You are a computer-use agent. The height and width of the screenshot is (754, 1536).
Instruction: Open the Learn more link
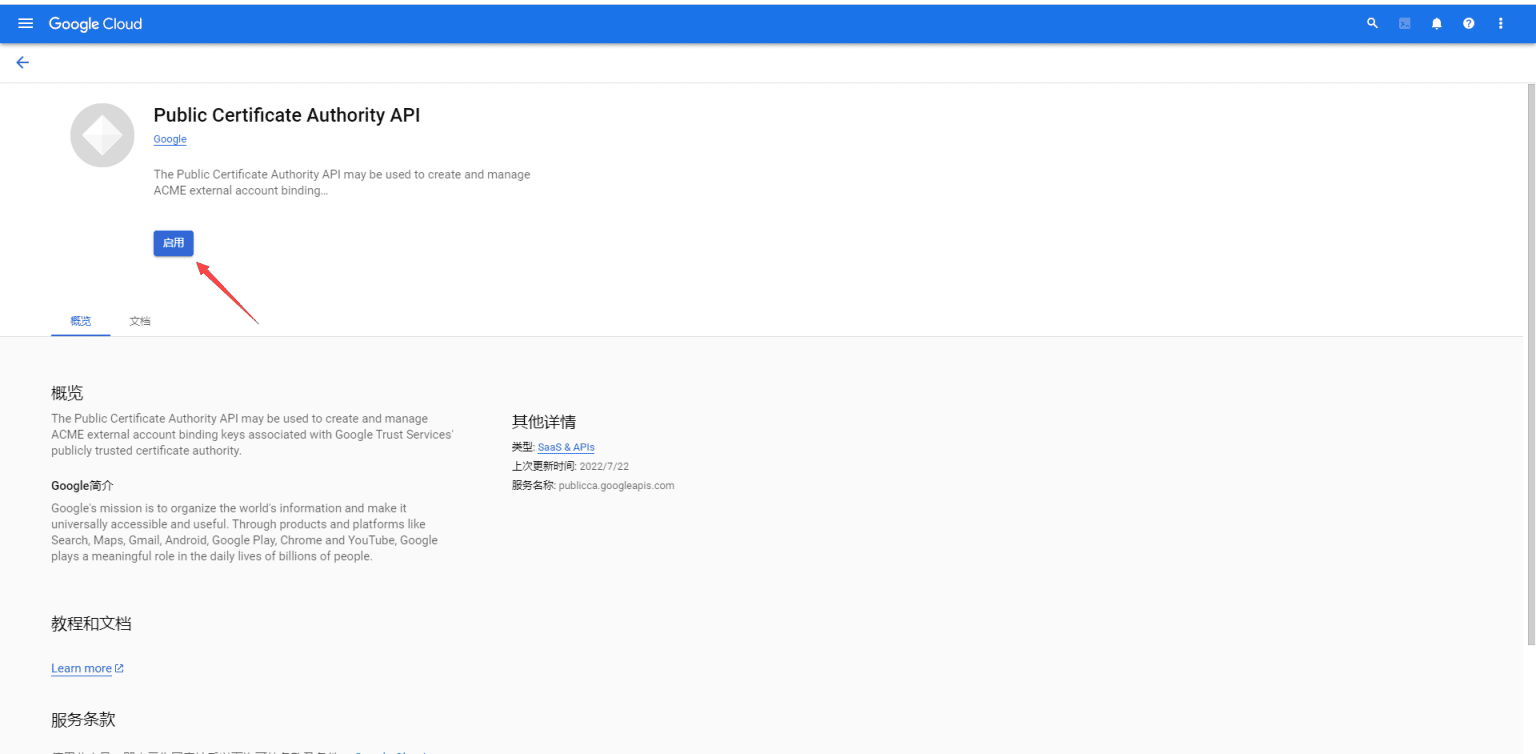point(81,668)
